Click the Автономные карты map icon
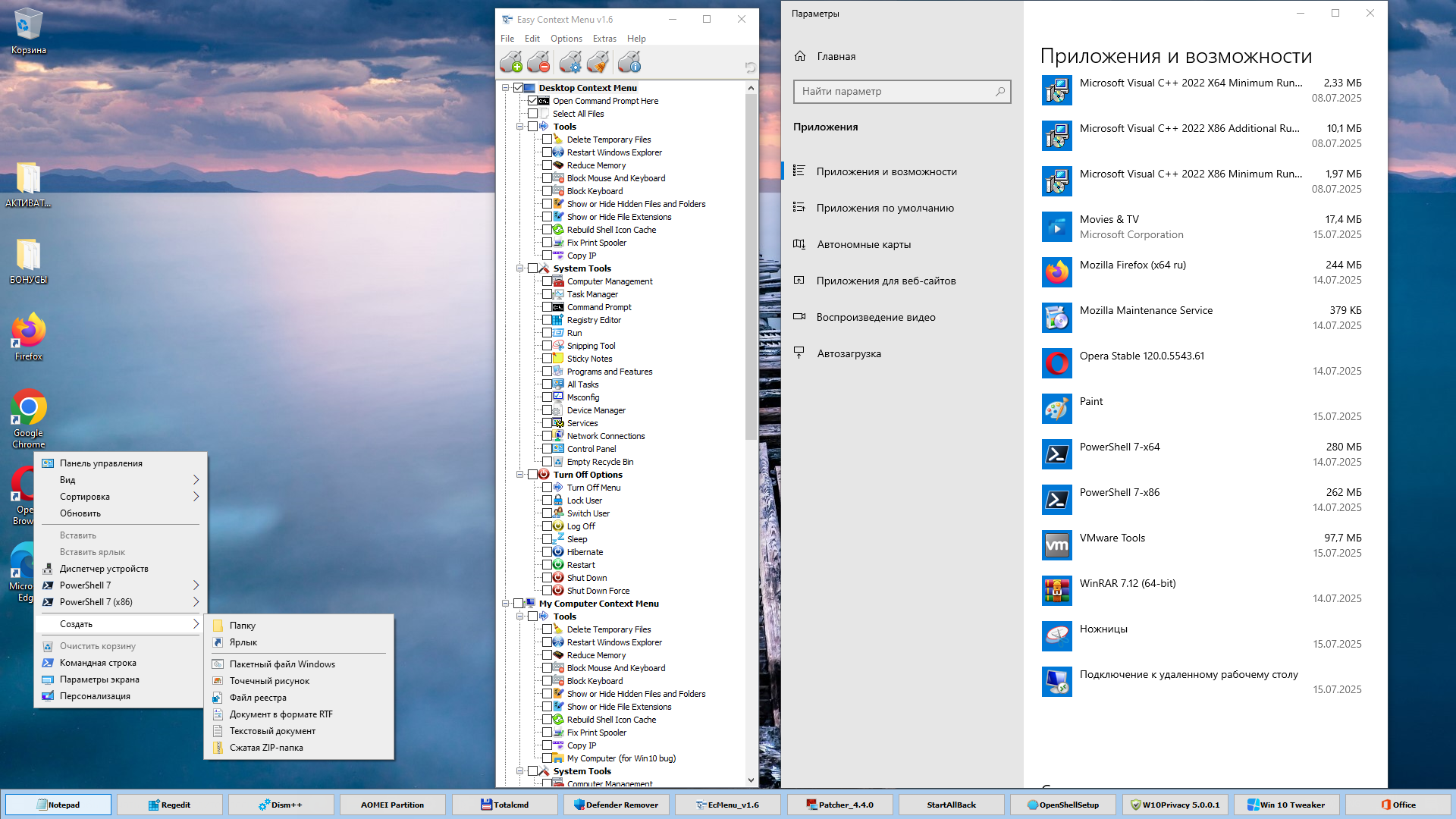 [x=799, y=244]
